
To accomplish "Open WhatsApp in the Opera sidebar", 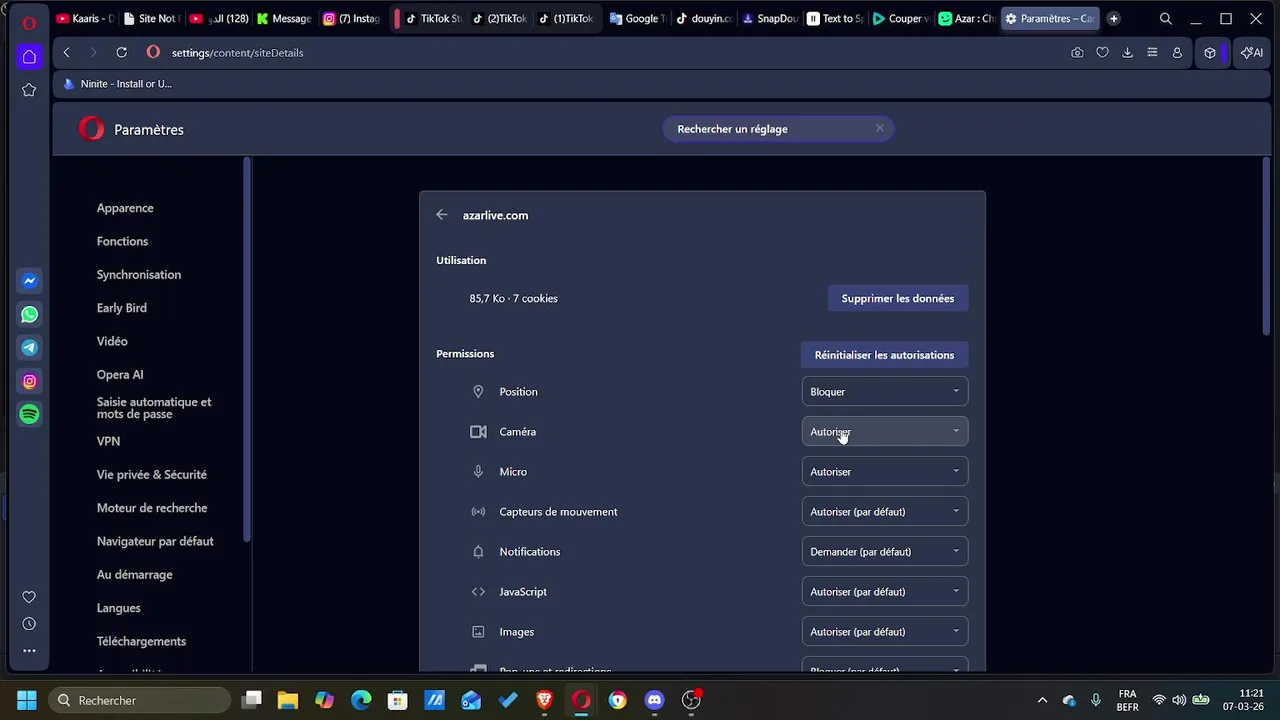I will pos(29,314).
